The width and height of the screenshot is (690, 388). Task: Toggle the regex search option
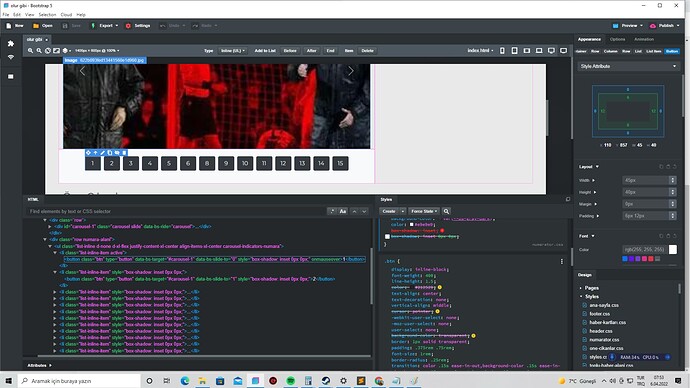(x=332, y=212)
